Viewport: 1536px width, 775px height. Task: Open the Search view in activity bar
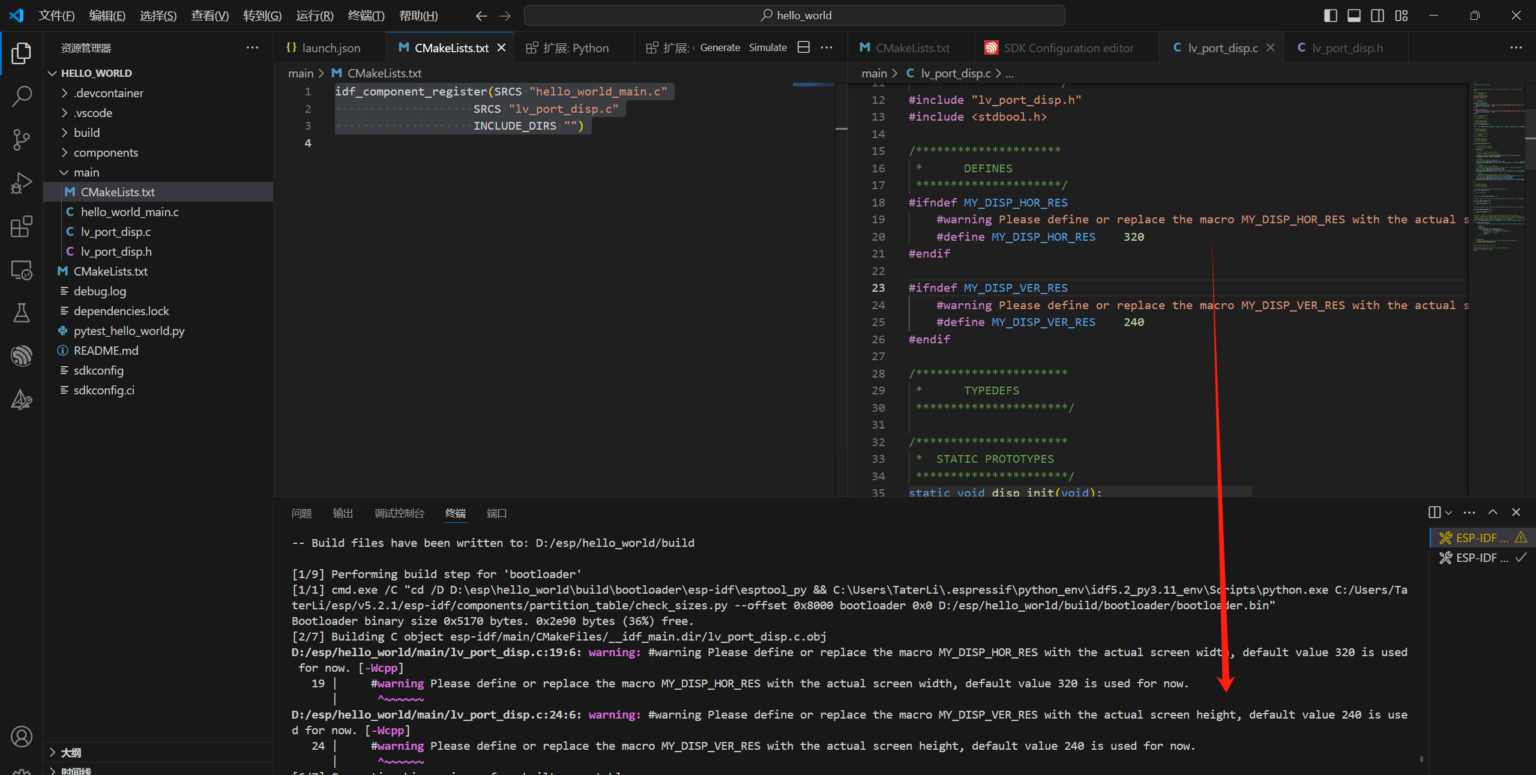[x=21, y=97]
